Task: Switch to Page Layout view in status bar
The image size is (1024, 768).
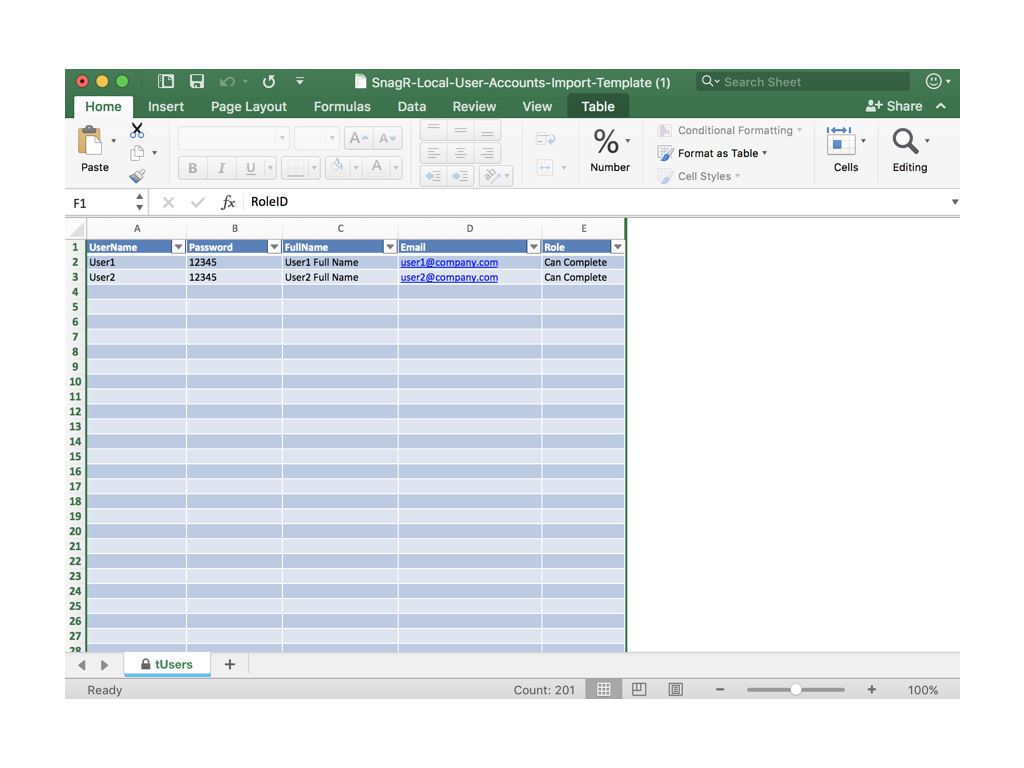Action: (639, 690)
